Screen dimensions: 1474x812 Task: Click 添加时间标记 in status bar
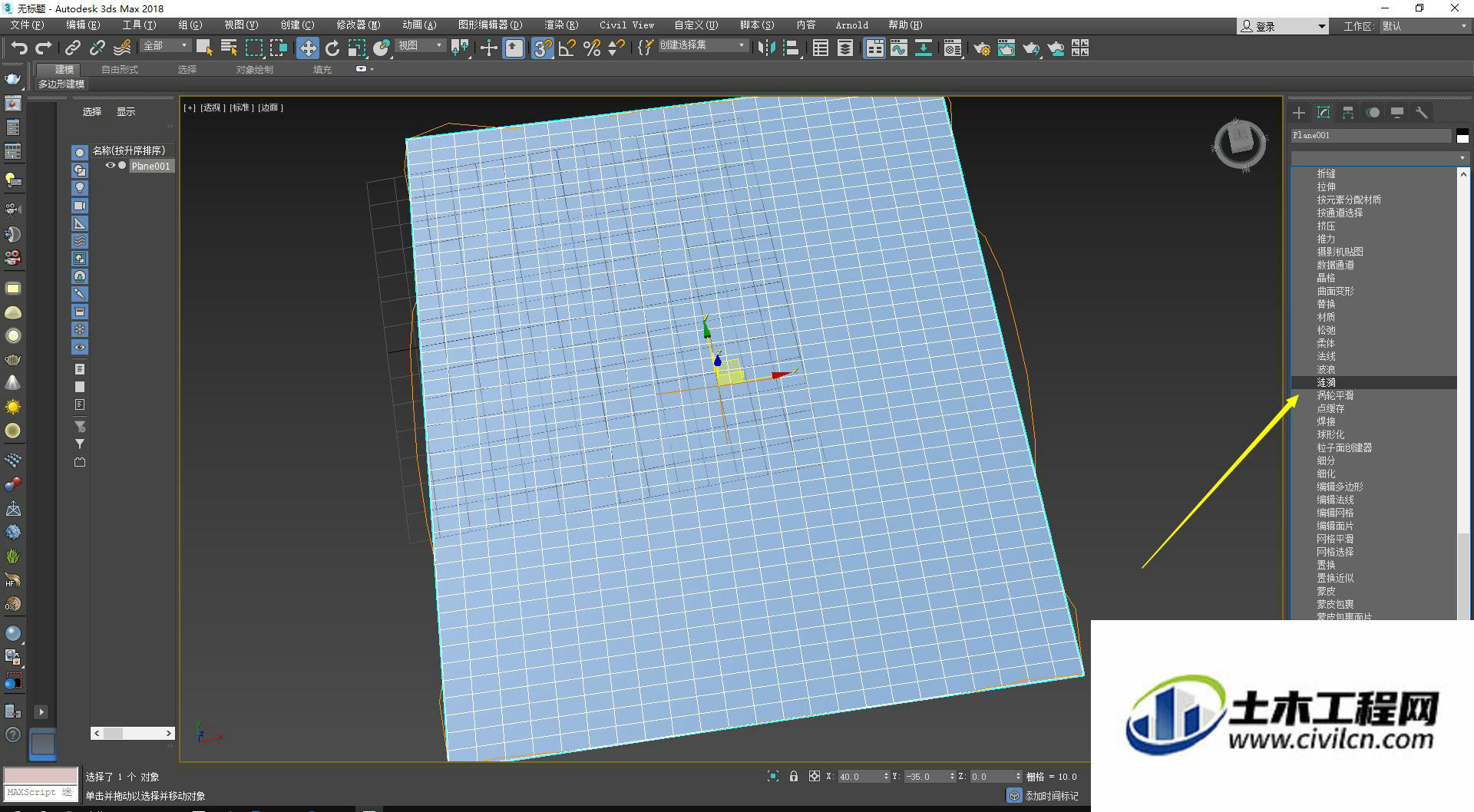pyautogui.click(x=1051, y=796)
